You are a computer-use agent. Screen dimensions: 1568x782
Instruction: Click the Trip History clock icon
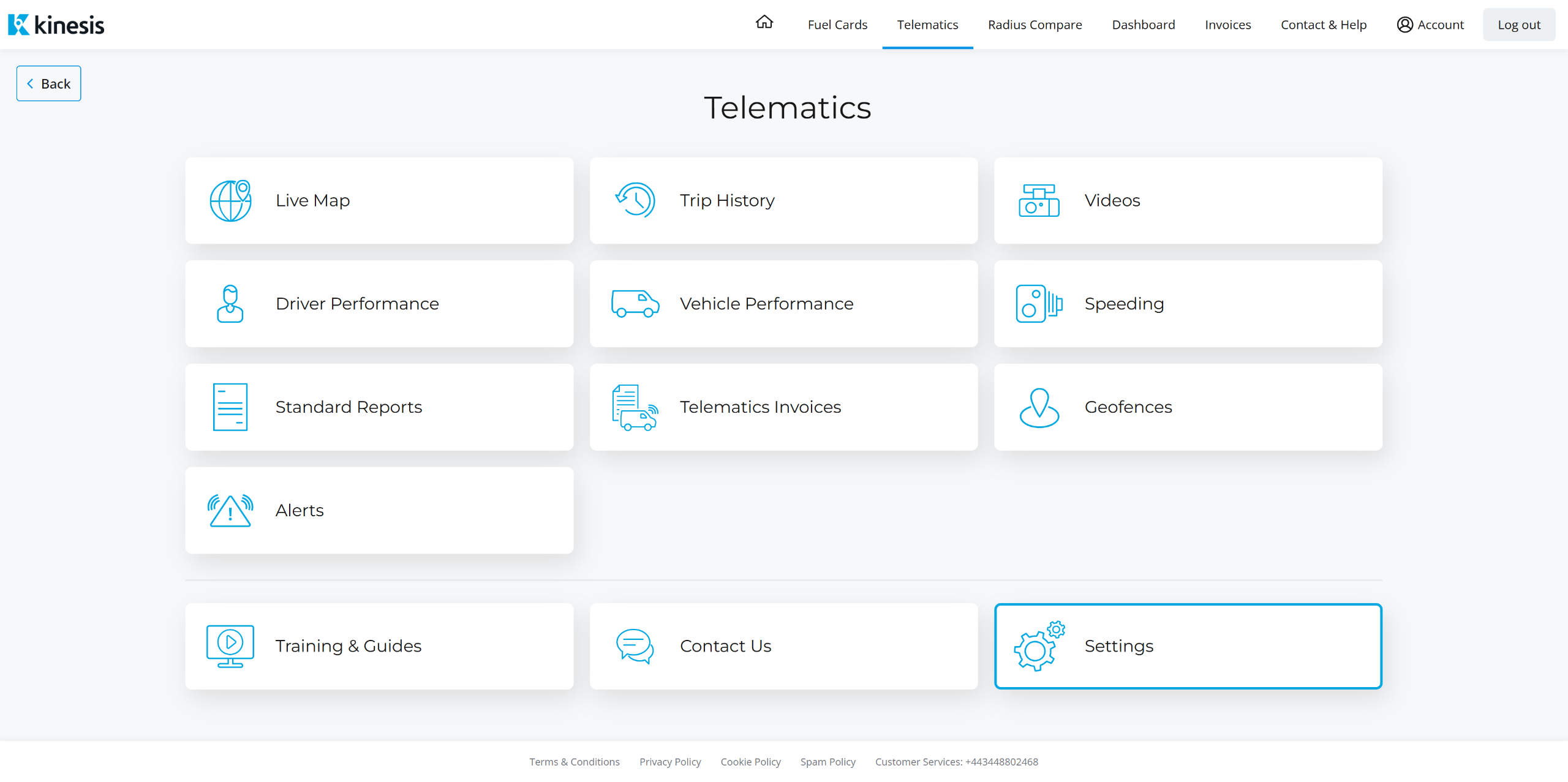[x=635, y=200]
